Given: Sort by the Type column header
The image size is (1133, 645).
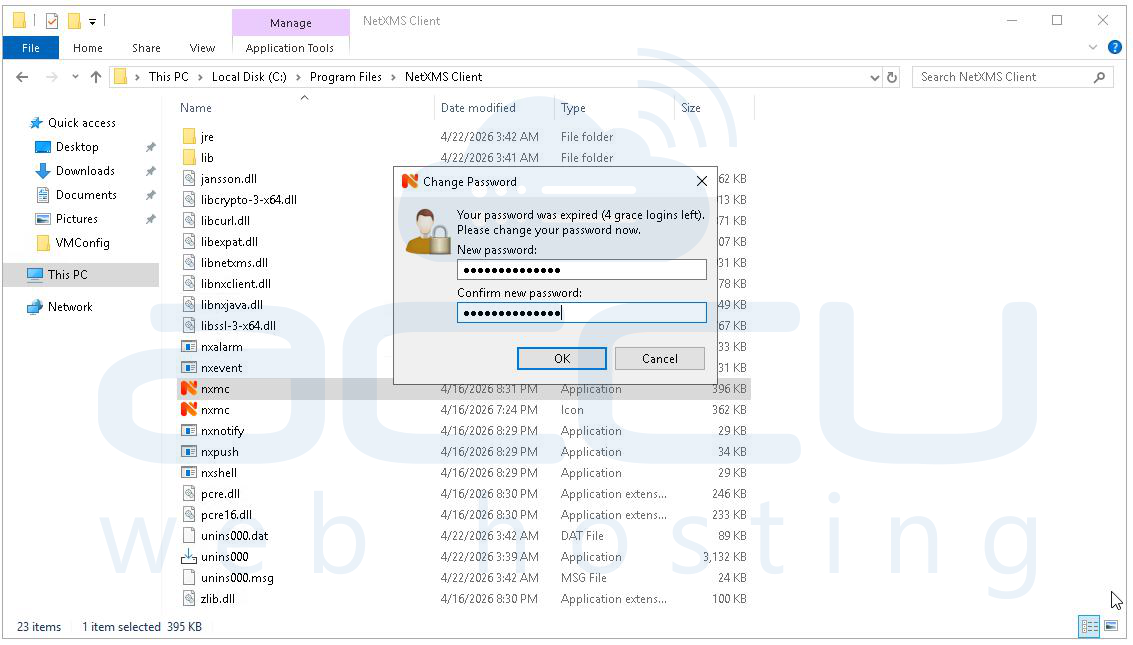Looking at the screenshot, I should point(573,108).
